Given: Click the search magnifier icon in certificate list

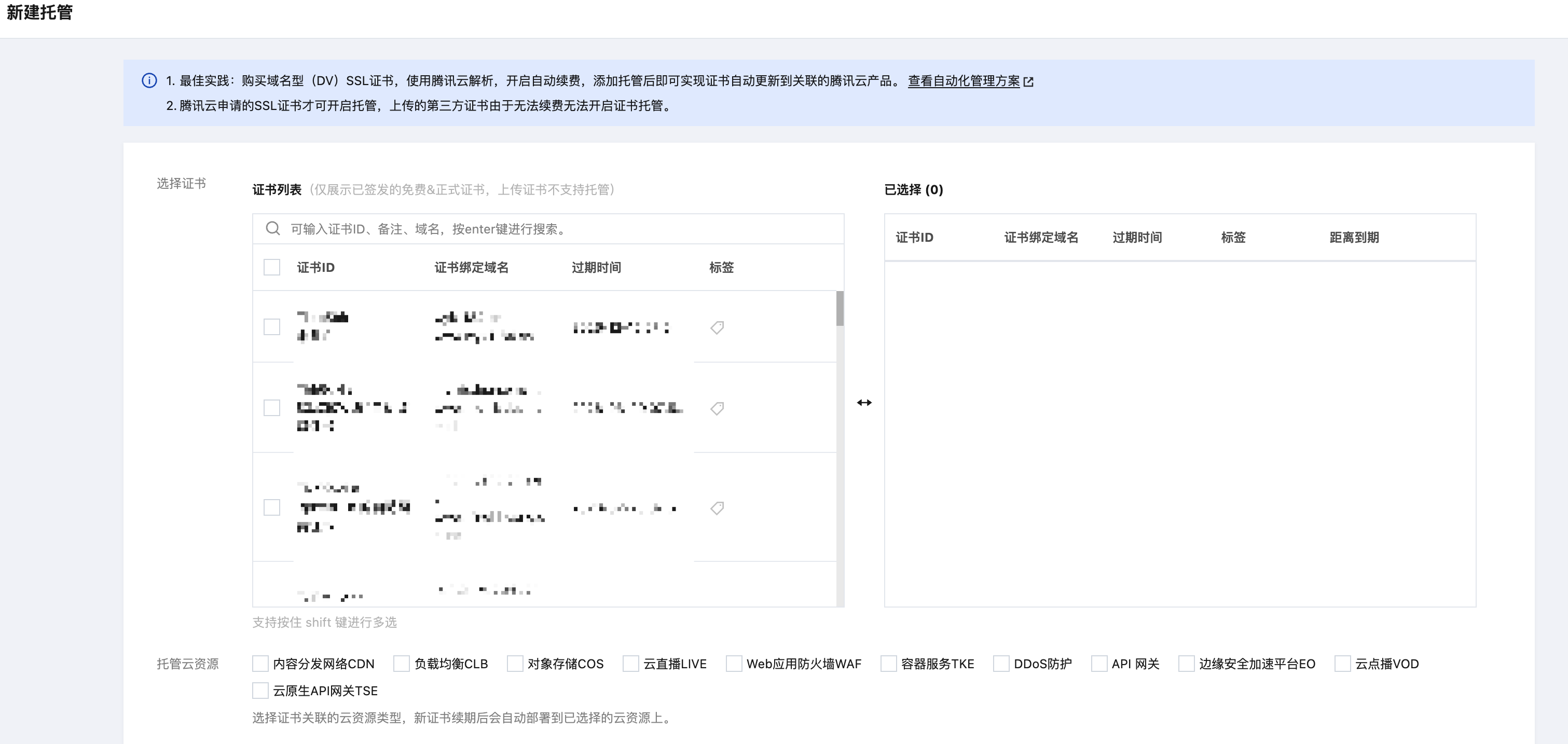Looking at the screenshot, I should (273, 228).
